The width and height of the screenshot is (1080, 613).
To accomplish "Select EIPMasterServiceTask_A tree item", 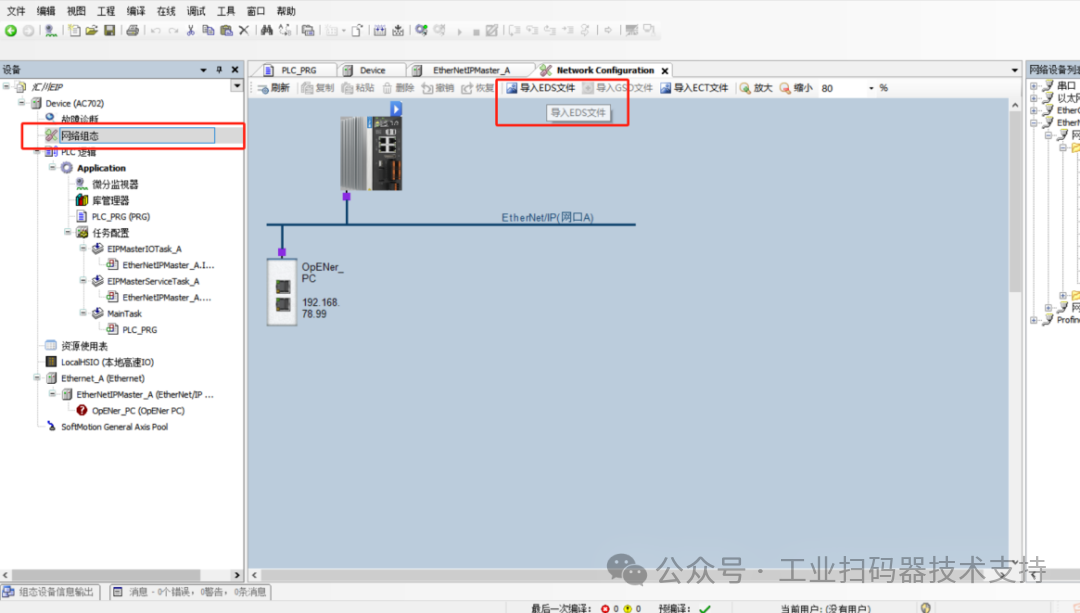I will coord(153,281).
